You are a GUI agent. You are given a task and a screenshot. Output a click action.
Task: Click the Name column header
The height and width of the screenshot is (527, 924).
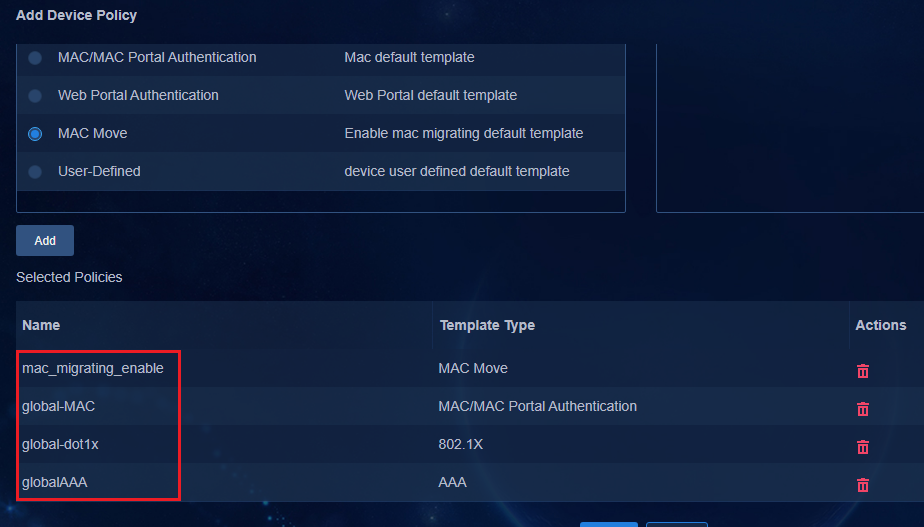(41, 325)
